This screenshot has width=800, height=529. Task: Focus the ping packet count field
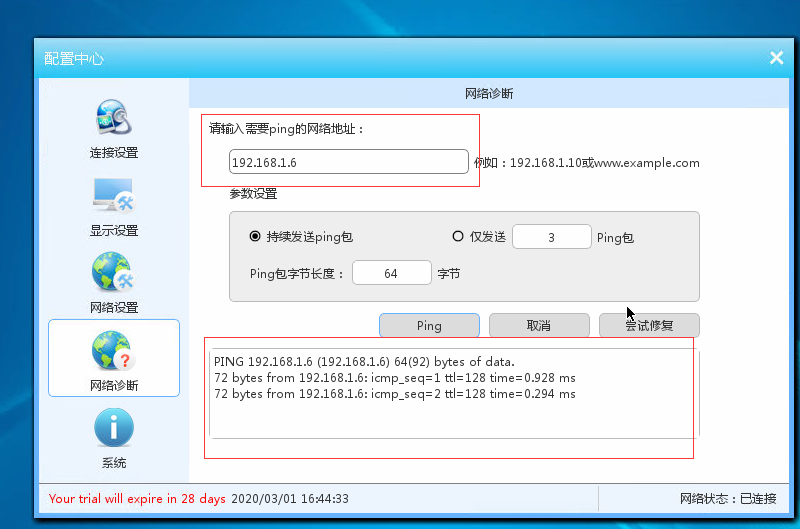click(551, 237)
